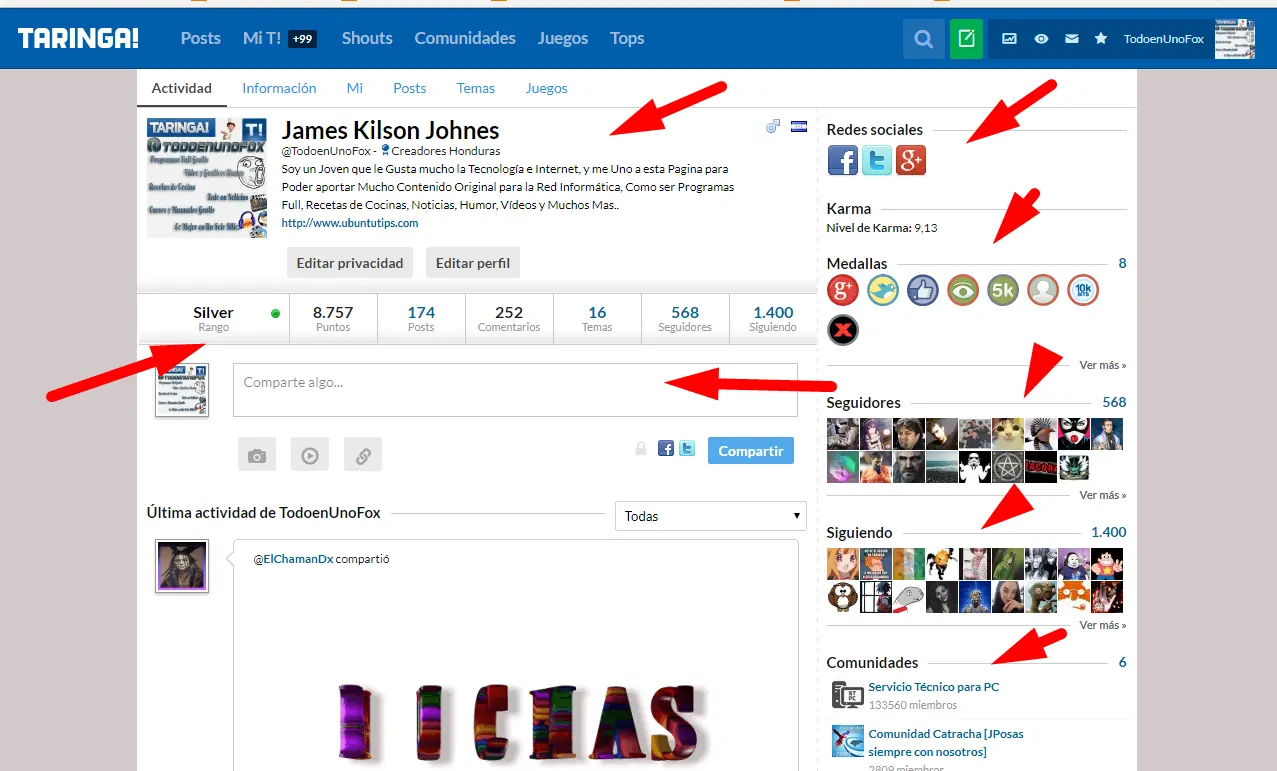The height and width of the screenshot is (771, 1277).
Task: Click the 10k medal
Action: pyautogui.click(x=1083, y=290)
